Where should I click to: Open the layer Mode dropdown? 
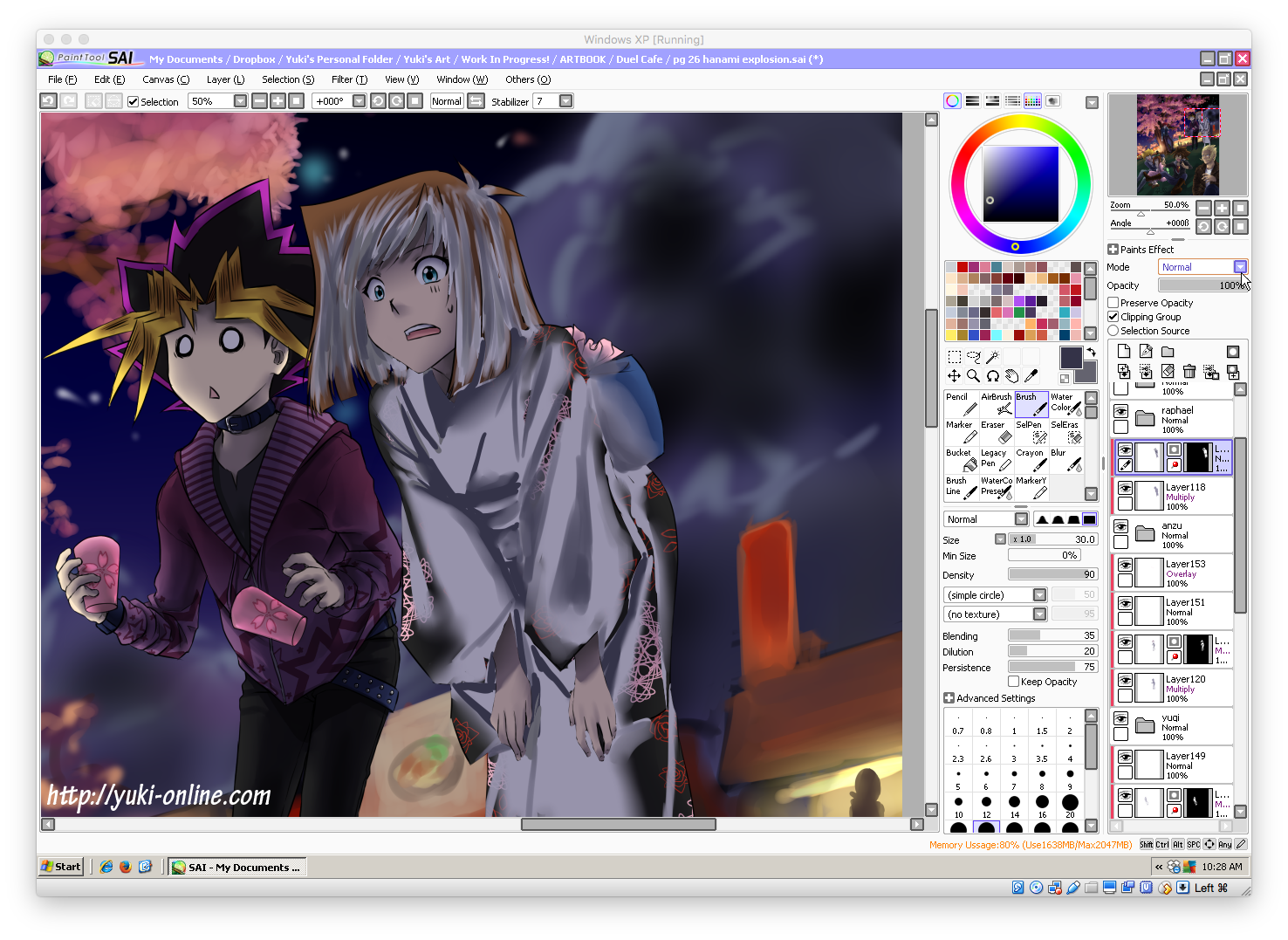click(1240, 267)
